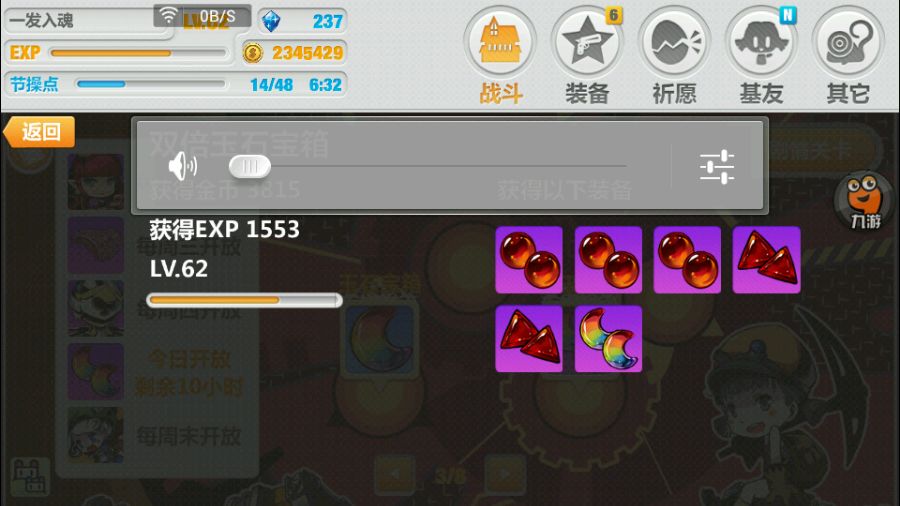Click the gold coin icon
This screenshot has height=506, width=900.
(253, 53)
